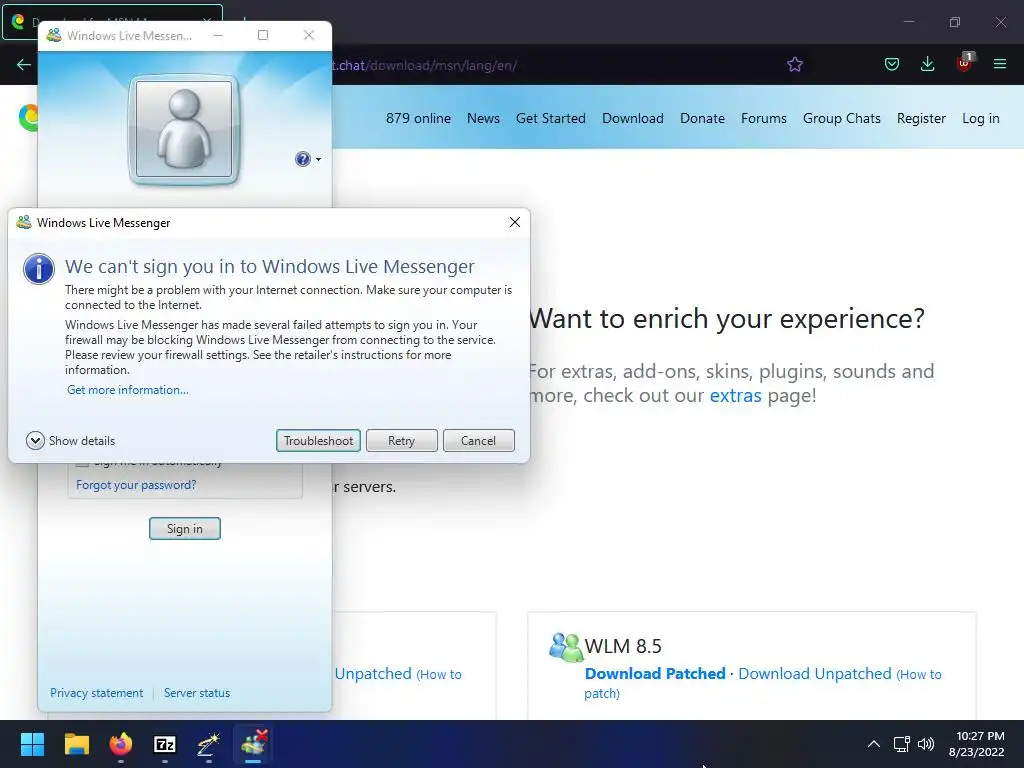This screenshot has width=1024, height=768.
Task: Open 7-Zip from the taskbar
Action: (x=165, y=744)
